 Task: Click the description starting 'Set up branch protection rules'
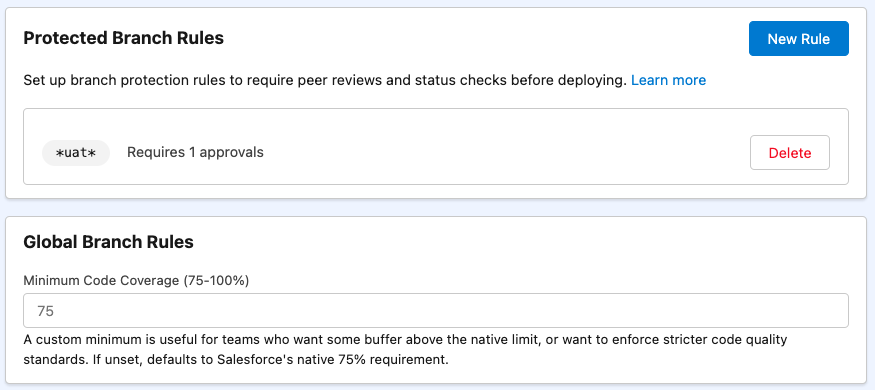pyautogui.click(x=325, y=80)
